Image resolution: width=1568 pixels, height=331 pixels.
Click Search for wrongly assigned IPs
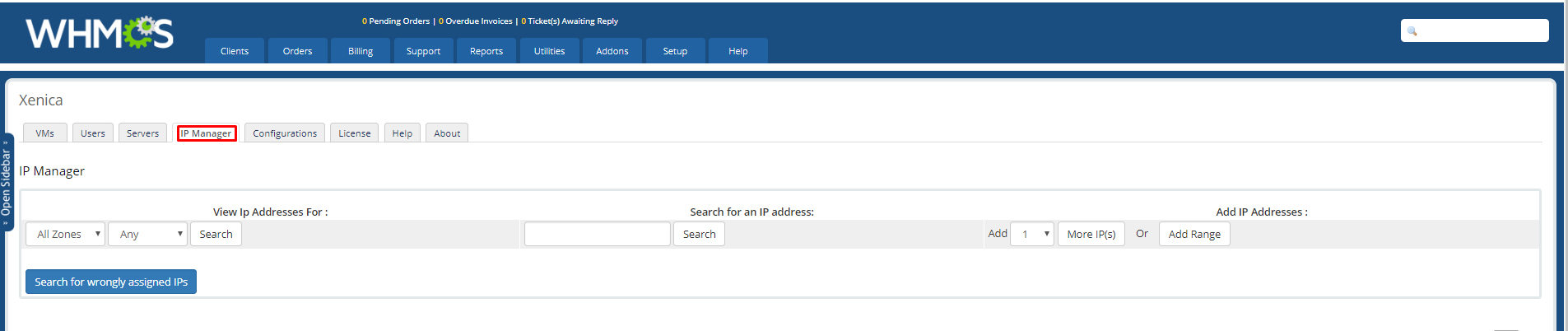click(111, 282)
